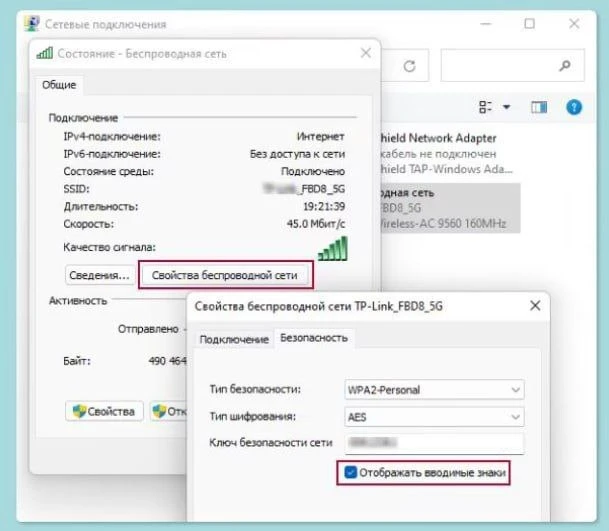Uncheck Отображать вводимые знаки checkbox
The width and height of the screenshot is (609, 531).
click(350, 472)
